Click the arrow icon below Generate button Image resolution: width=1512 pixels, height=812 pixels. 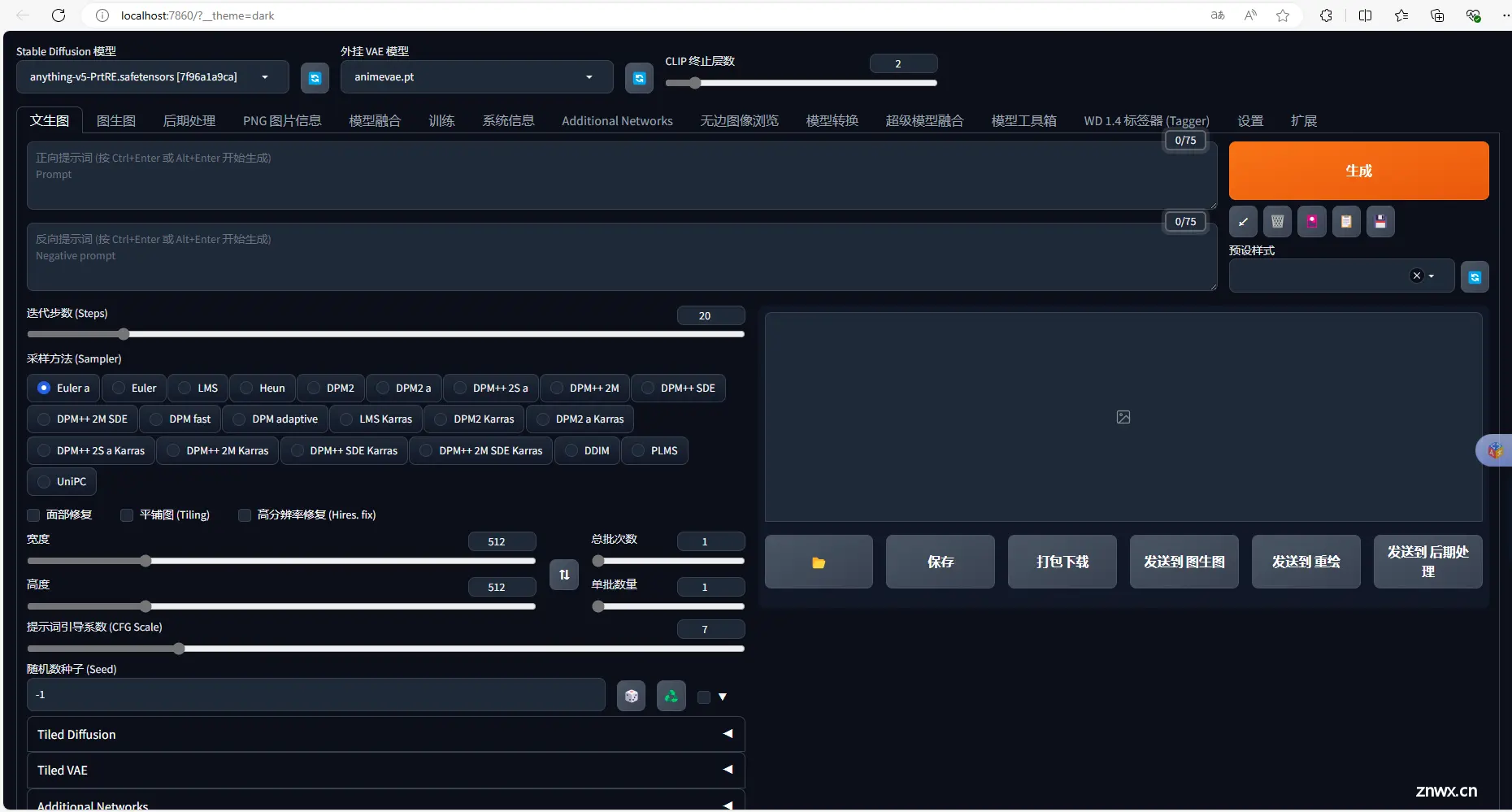point(1243,221)
